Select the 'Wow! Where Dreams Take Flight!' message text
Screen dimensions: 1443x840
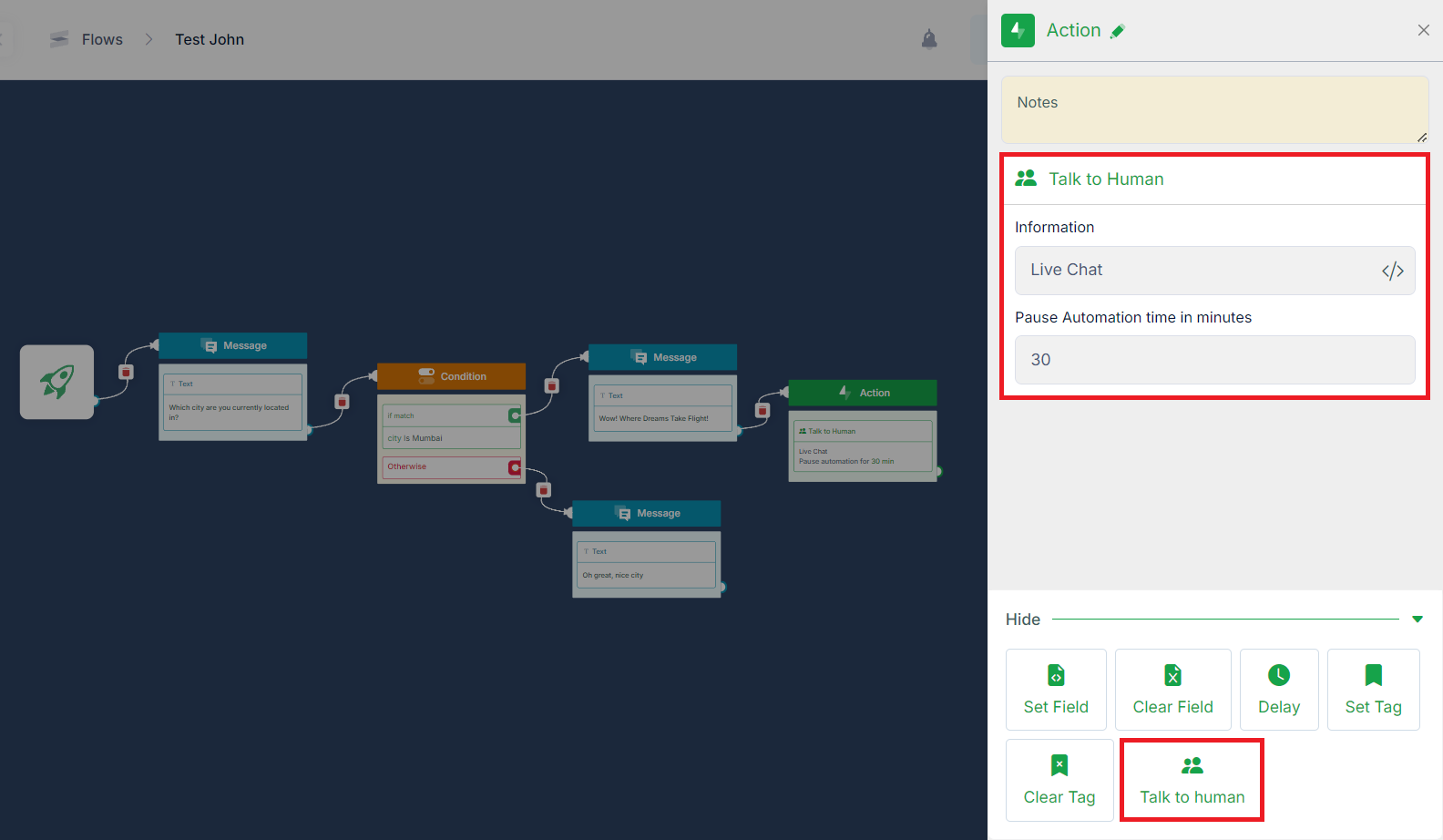coord(653,418)
